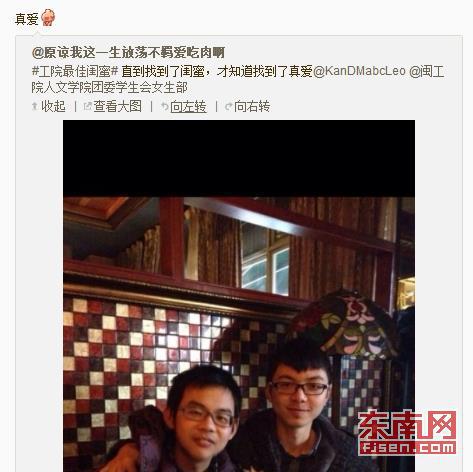Click the rotate-left arrow icon
Image resolution: width=473 pixels, height=472 pixels.
165,107
